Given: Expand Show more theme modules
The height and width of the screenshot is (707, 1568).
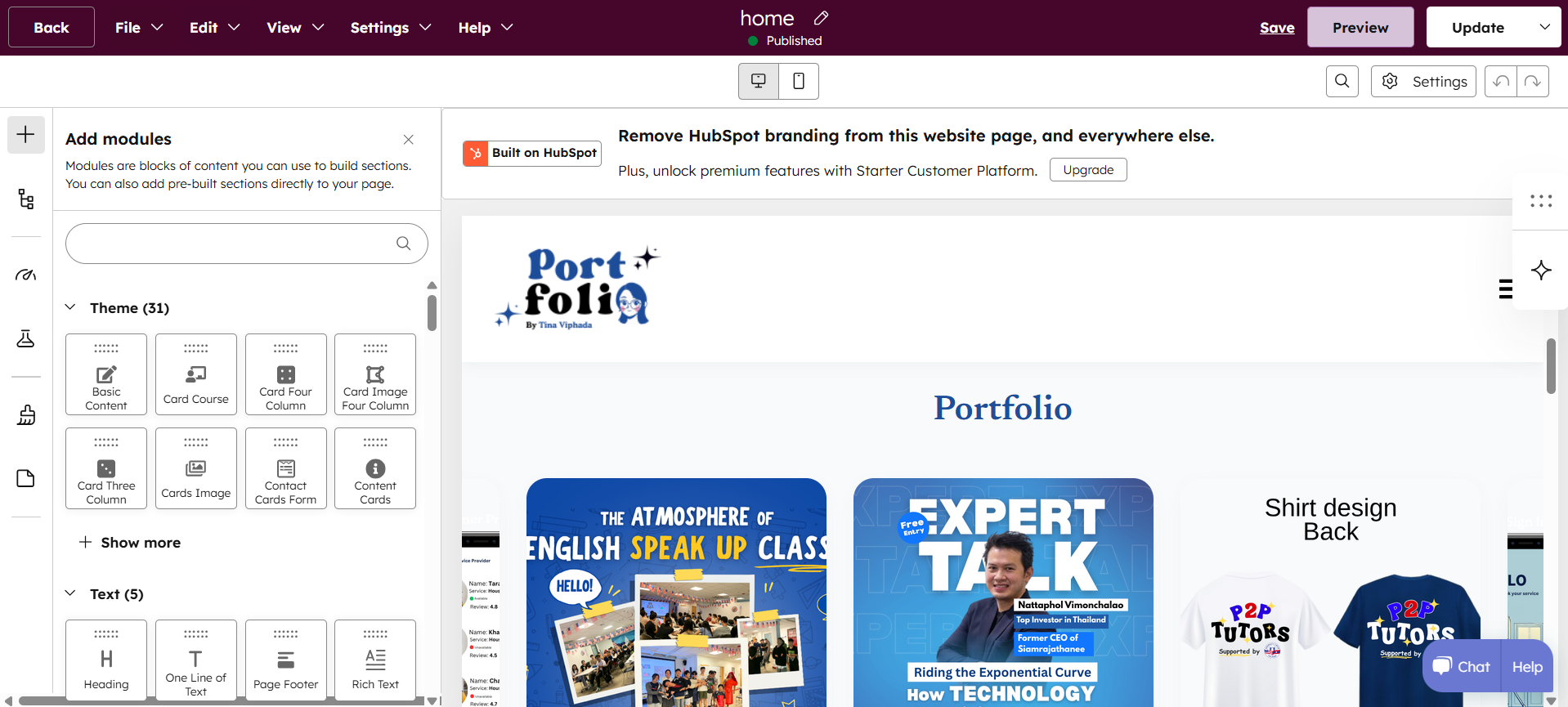Looking at the screenshot, I should (x=130, y=543).
